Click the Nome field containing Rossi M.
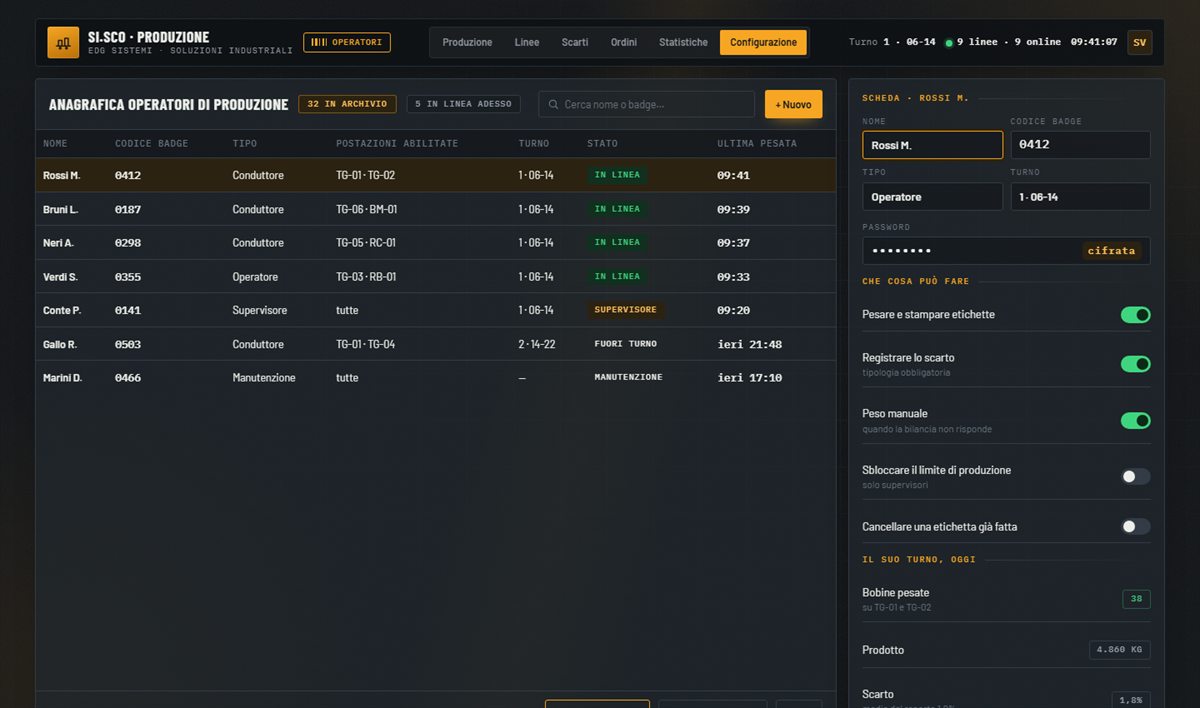 [932, 145]
